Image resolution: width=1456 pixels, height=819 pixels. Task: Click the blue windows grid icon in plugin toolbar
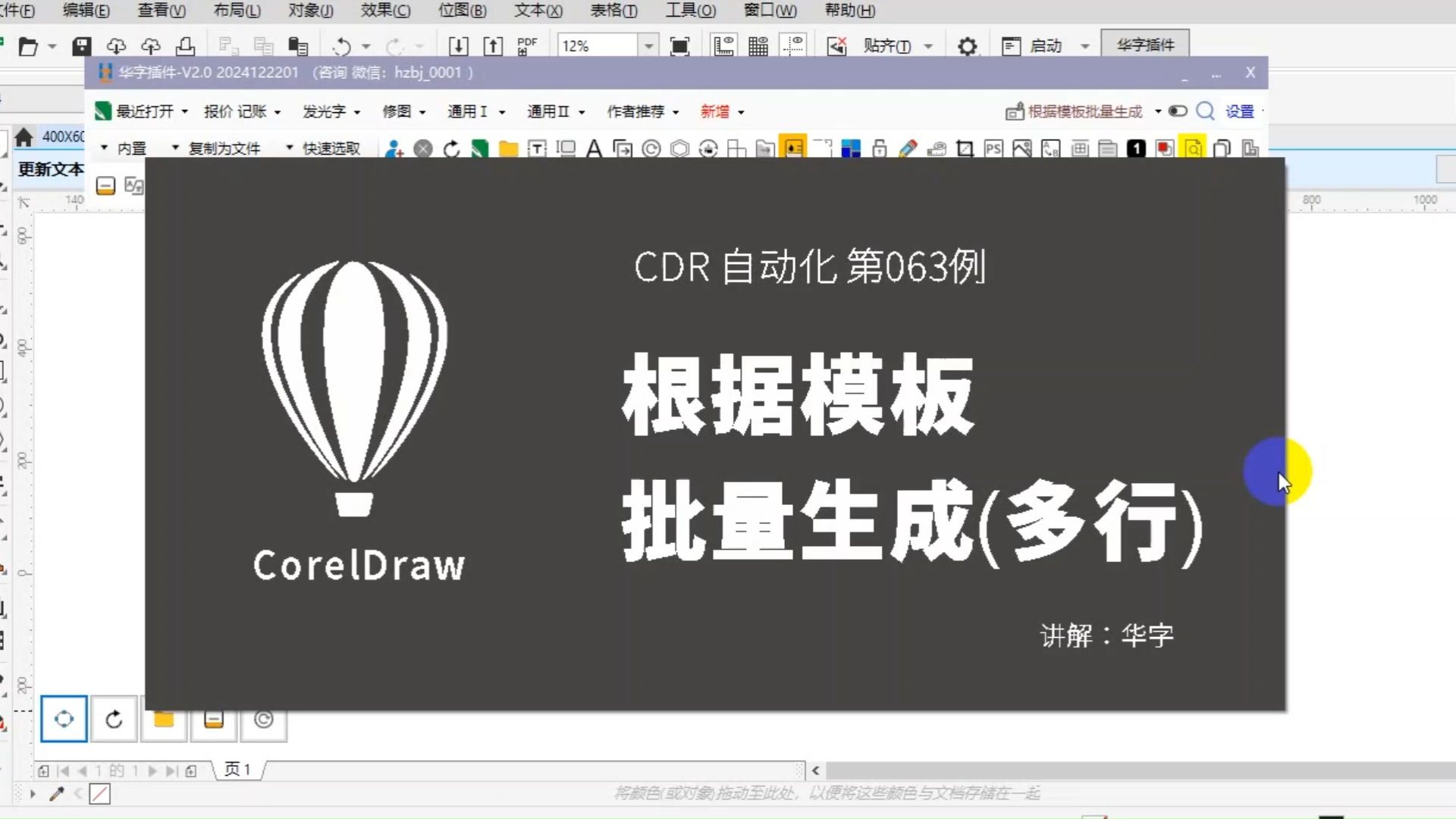point(851,149)
